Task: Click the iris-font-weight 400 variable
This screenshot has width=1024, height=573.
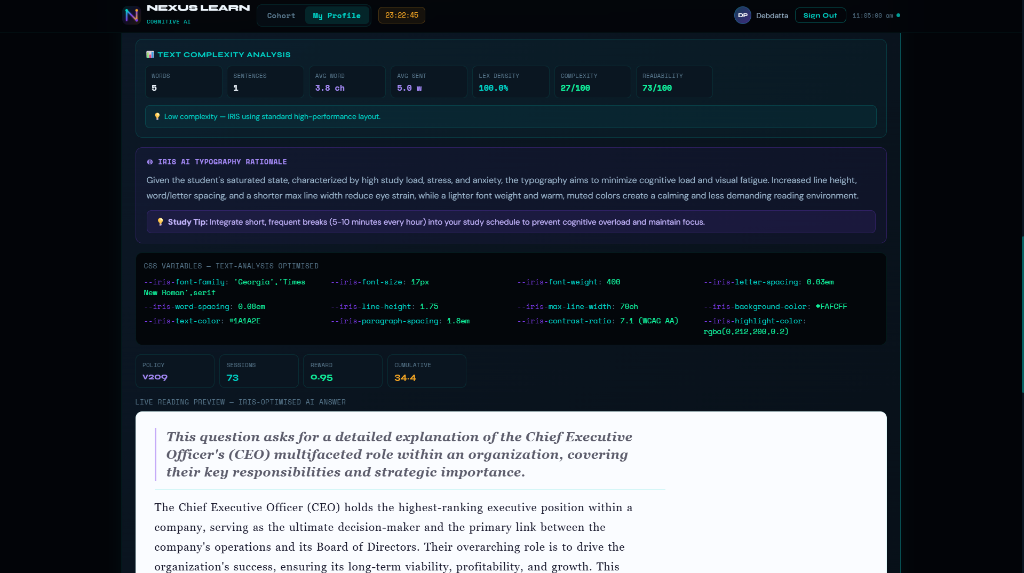Action: 568,282
